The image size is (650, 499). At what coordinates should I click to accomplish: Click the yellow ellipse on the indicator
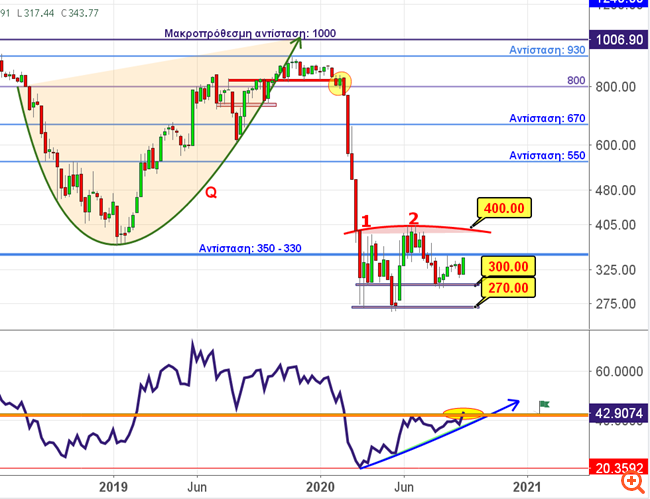point(463,412)
